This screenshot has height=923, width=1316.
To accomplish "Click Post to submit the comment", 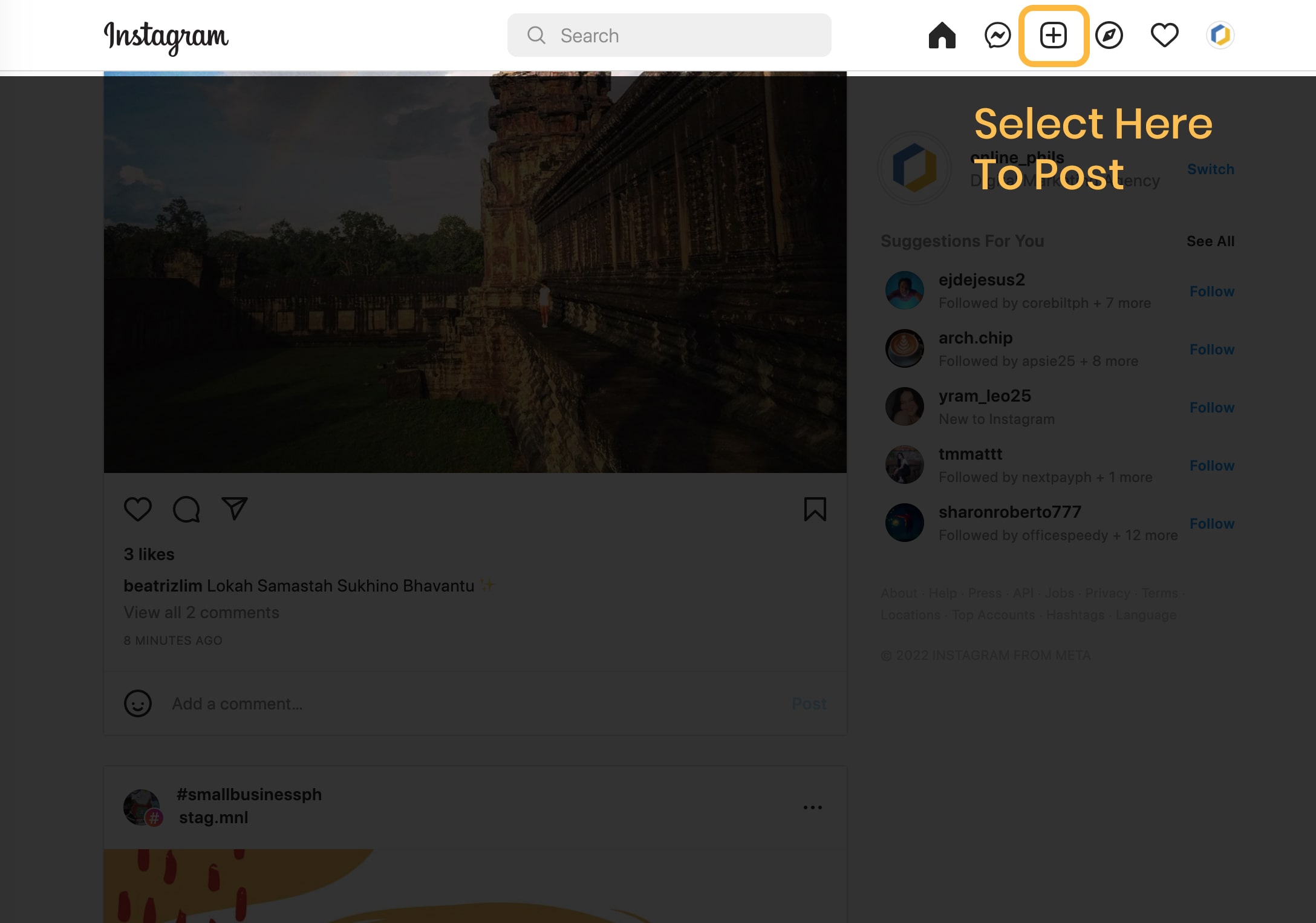I will coord(809,703).
